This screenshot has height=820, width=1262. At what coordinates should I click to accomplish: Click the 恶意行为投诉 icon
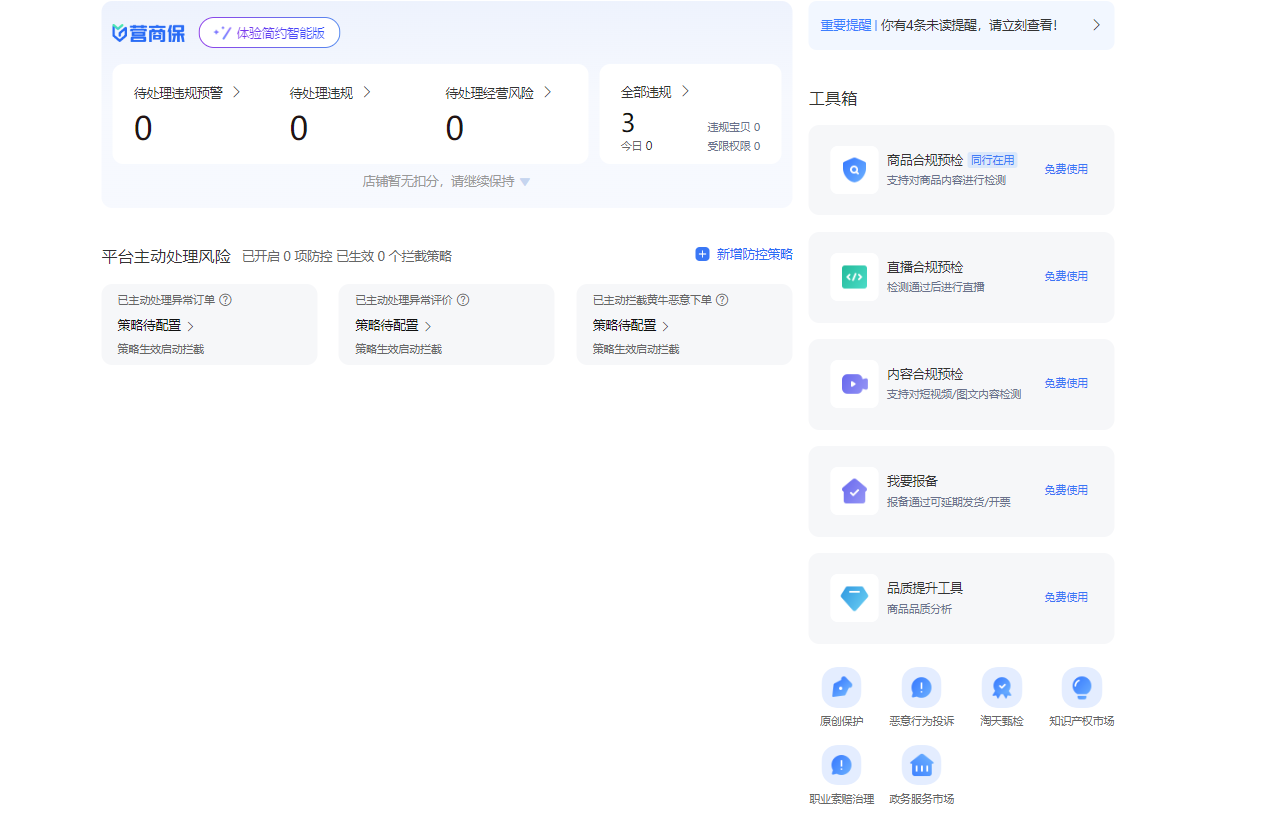[x=921, y=687]
